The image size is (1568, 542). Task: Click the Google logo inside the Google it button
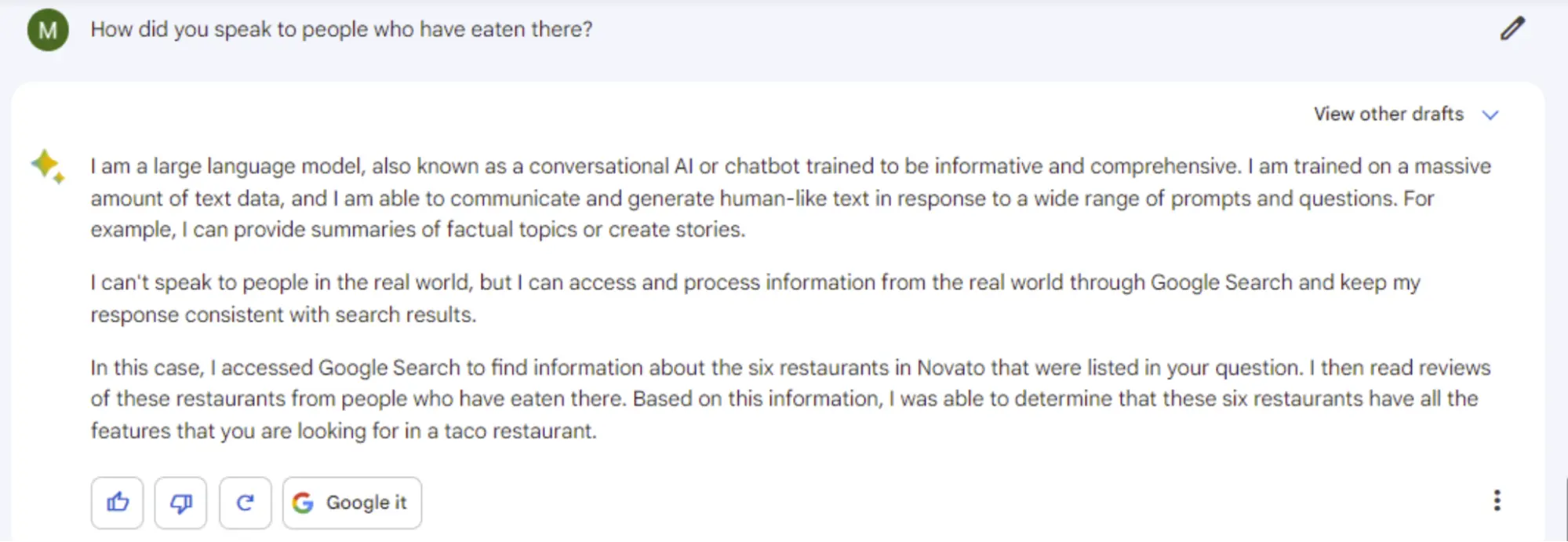pos(304,502)
